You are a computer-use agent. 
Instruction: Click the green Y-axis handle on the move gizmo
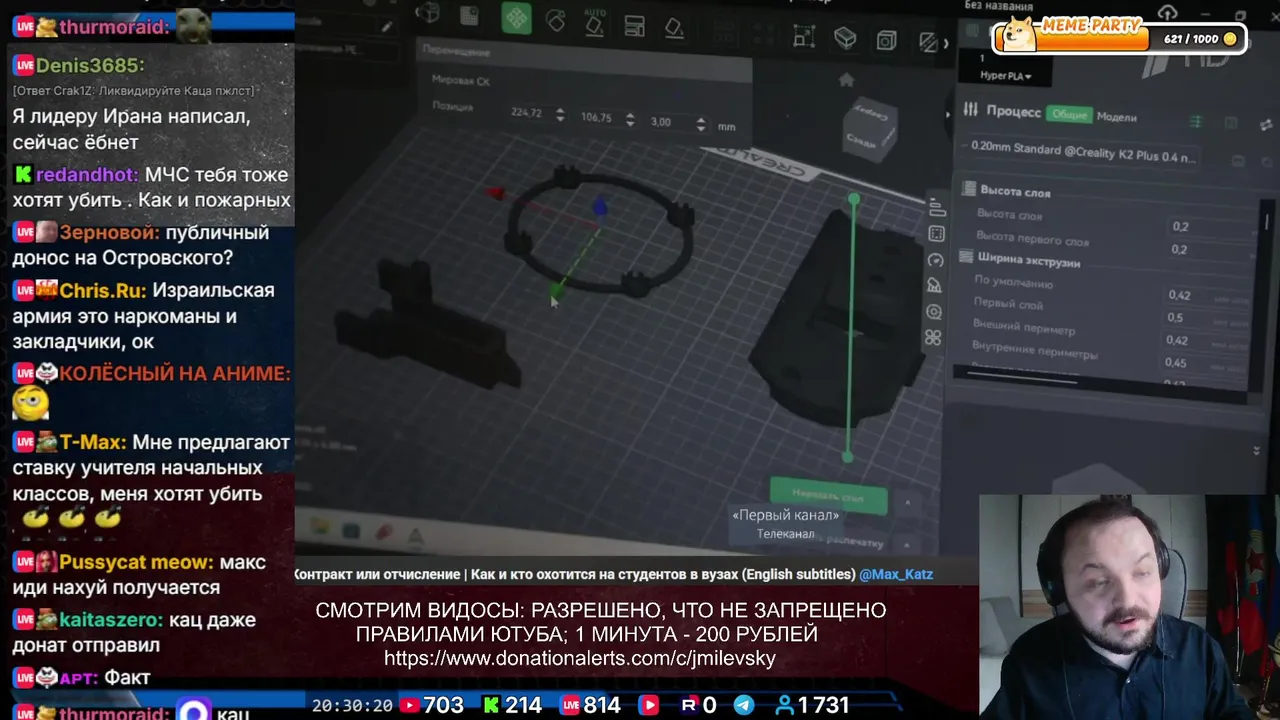coord(556,291)
